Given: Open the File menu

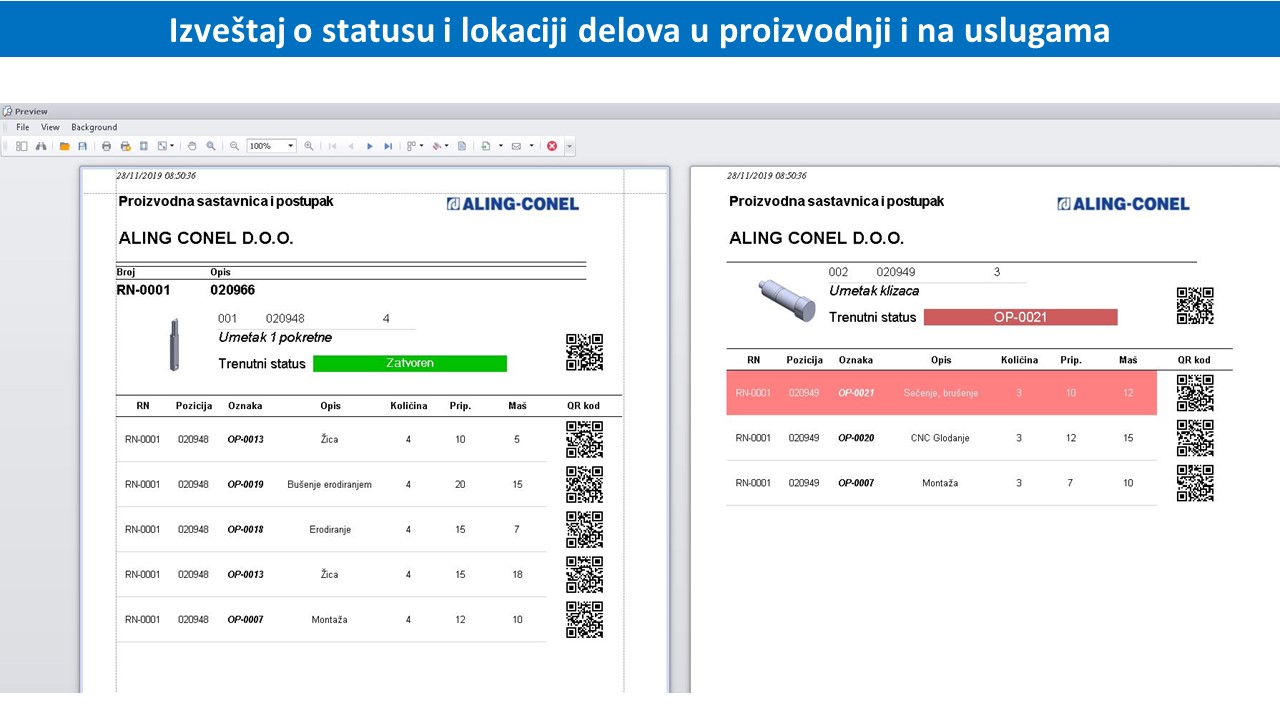Looking at the screenshot, I should [x=23, y=127].
